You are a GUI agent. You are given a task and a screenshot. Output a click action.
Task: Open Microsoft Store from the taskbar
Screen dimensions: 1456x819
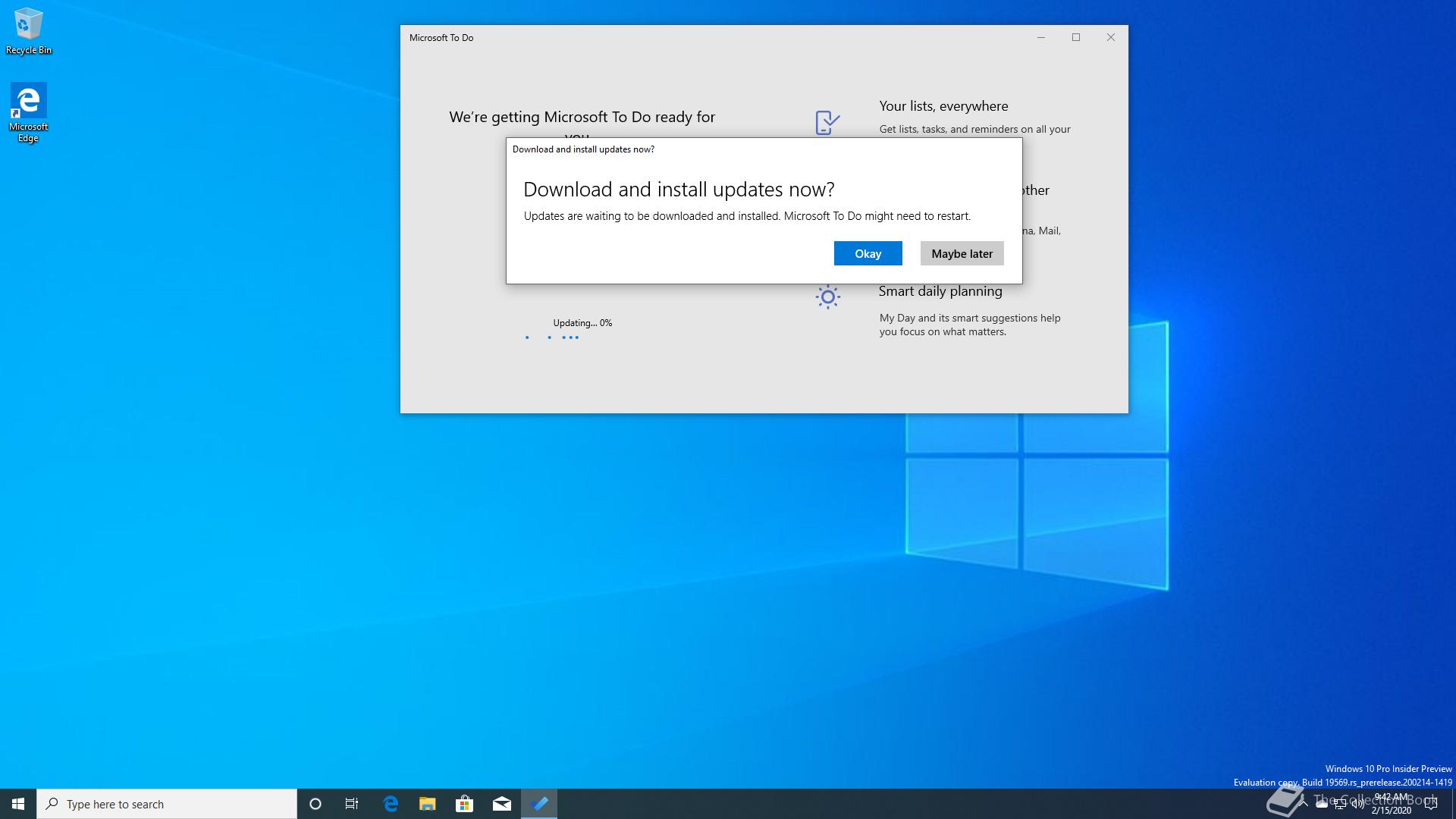(464, 804)
